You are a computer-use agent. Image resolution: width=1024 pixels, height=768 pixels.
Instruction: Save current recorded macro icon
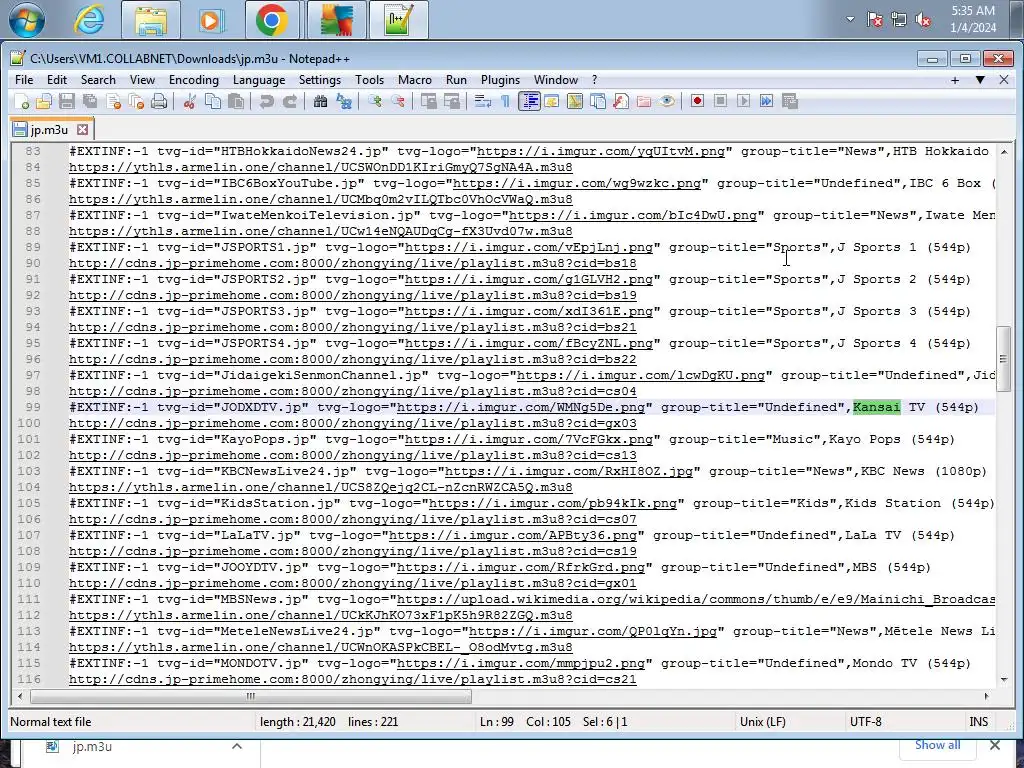(790, 101)
